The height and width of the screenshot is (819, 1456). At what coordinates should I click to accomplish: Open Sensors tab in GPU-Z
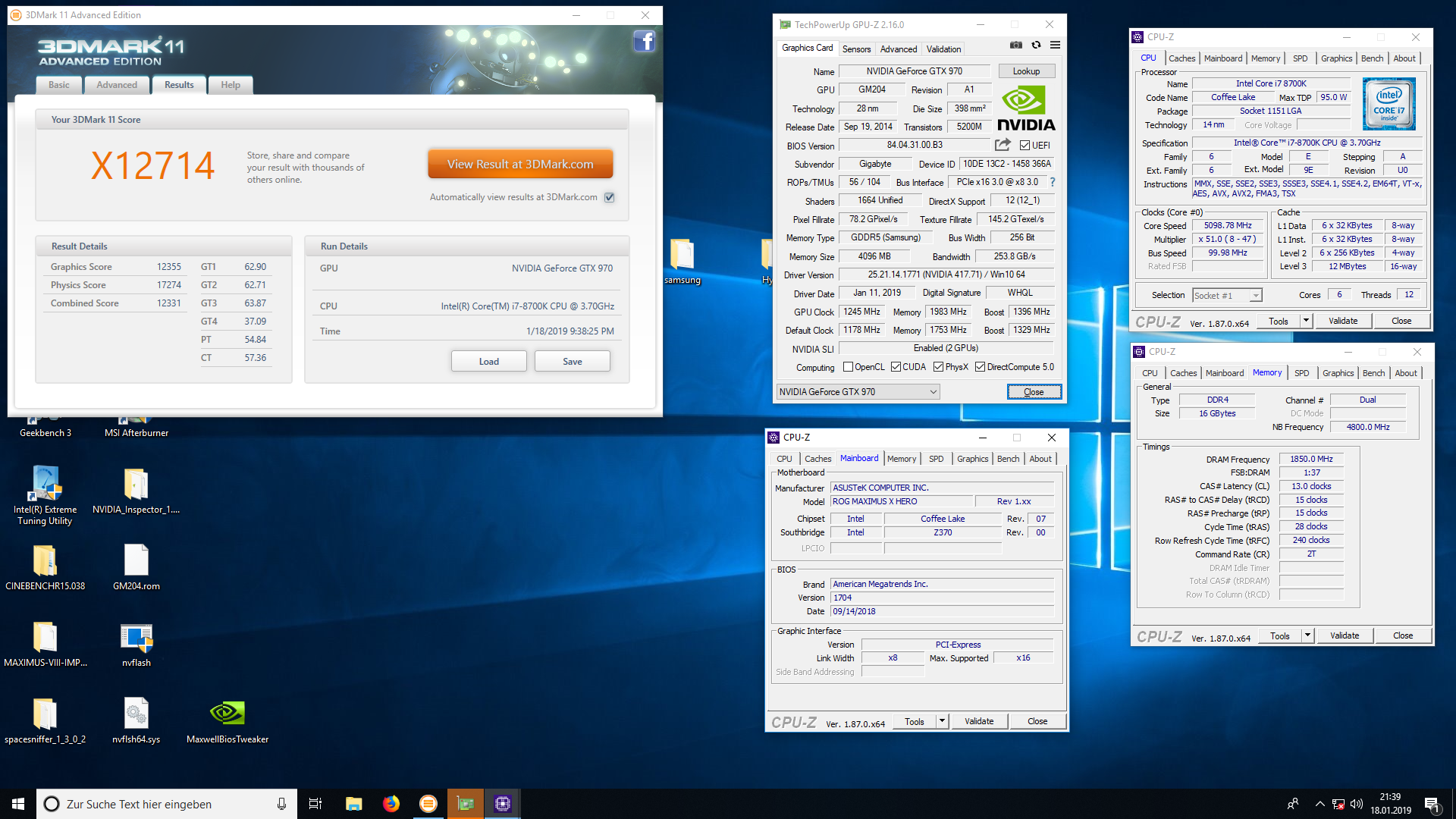[x=856, y=49]
